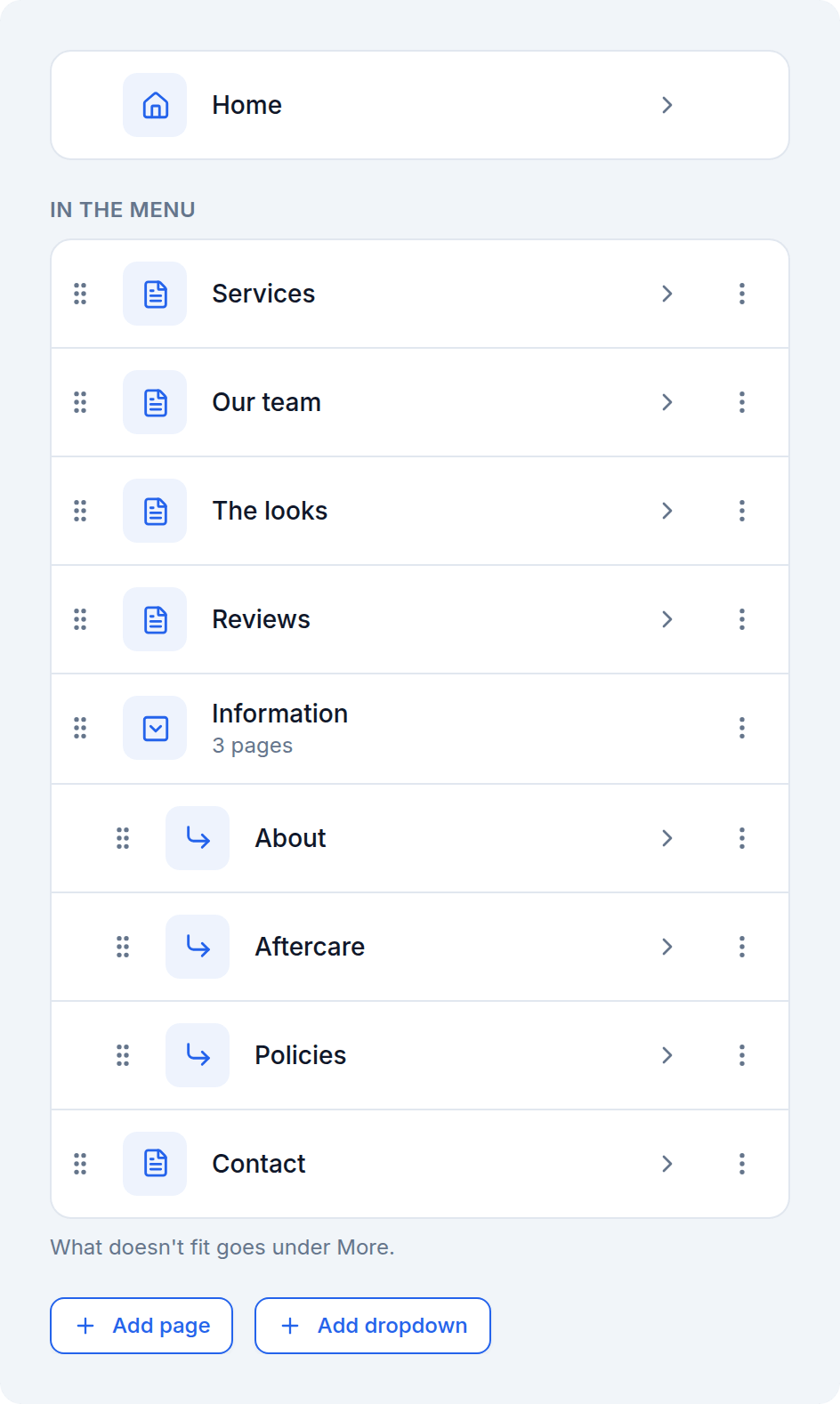
Task: Open Our team using its chevron arrow
Action: point(667,402)
